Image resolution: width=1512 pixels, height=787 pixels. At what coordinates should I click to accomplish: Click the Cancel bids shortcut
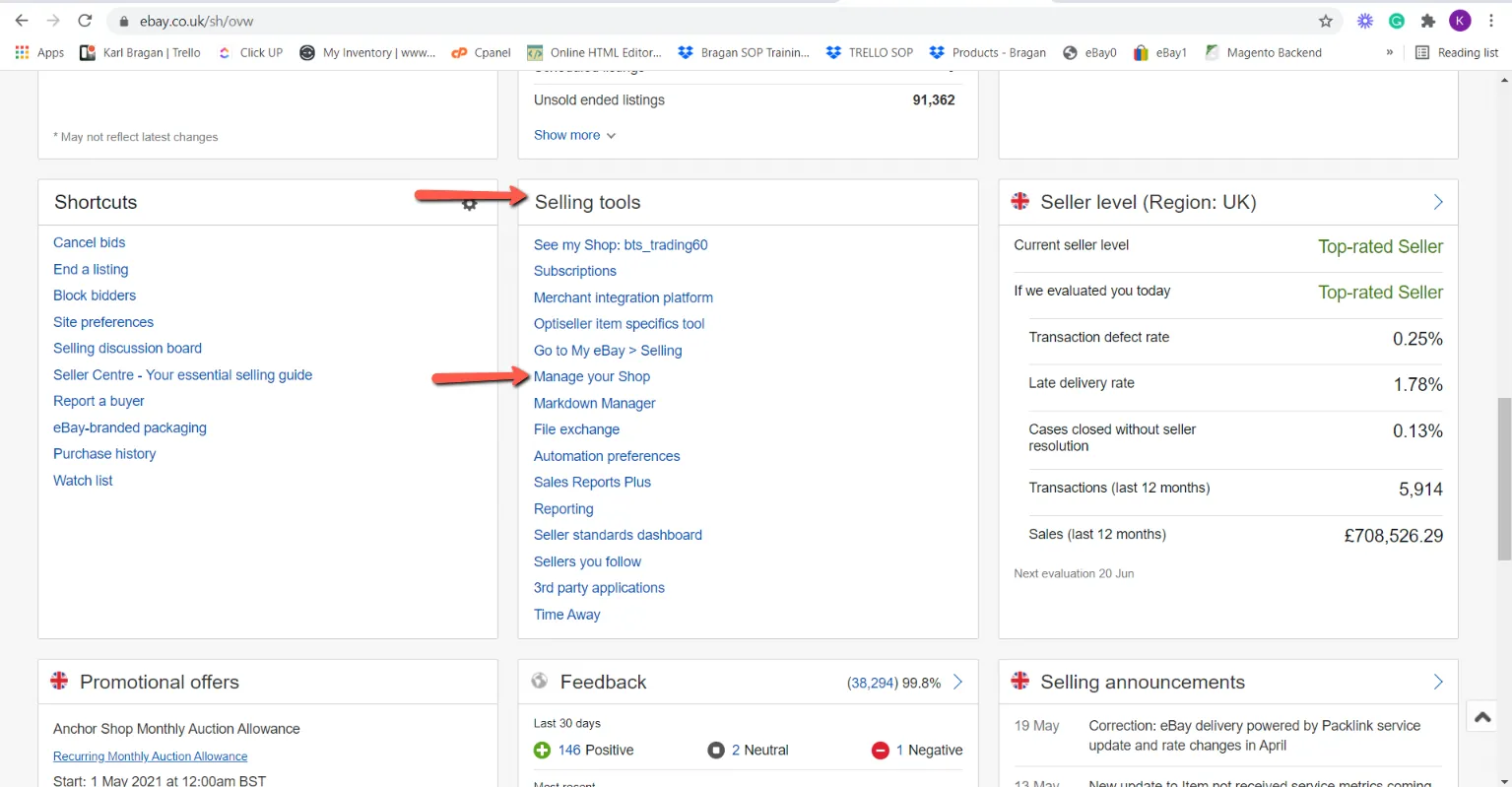[89, 242]
